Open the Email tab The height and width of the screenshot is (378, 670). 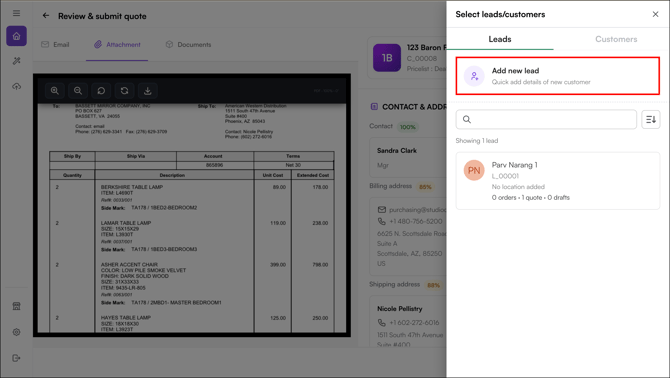pyautogui.click(x=55, y=44)
